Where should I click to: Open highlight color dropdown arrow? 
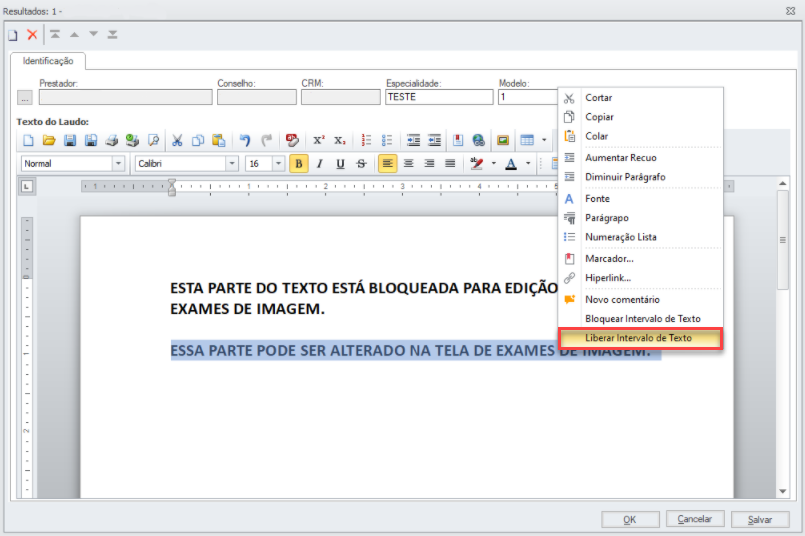[494, 164]
